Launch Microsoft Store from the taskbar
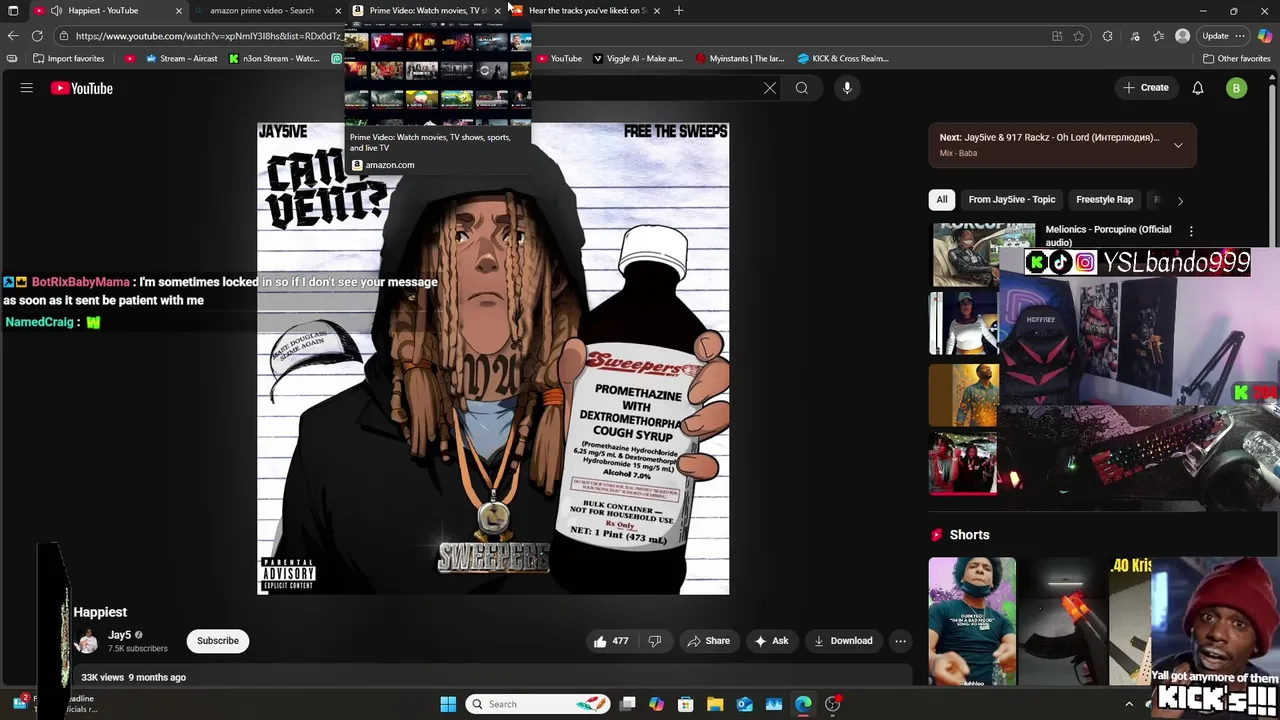1280x720 pixels. pos(686,704)
